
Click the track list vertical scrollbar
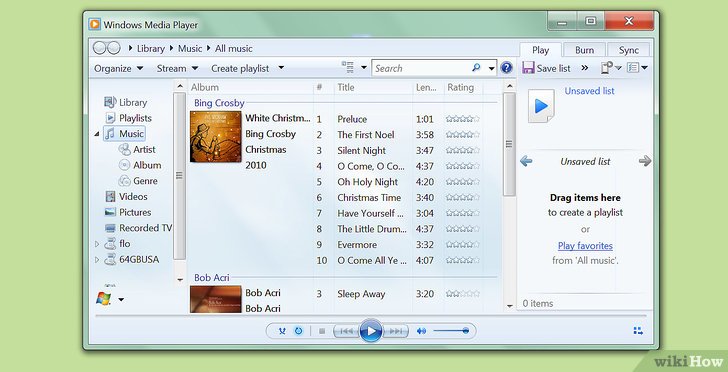(509, 144)
